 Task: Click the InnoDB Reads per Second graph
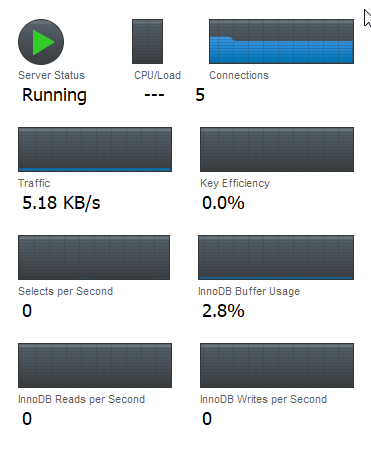95,365
